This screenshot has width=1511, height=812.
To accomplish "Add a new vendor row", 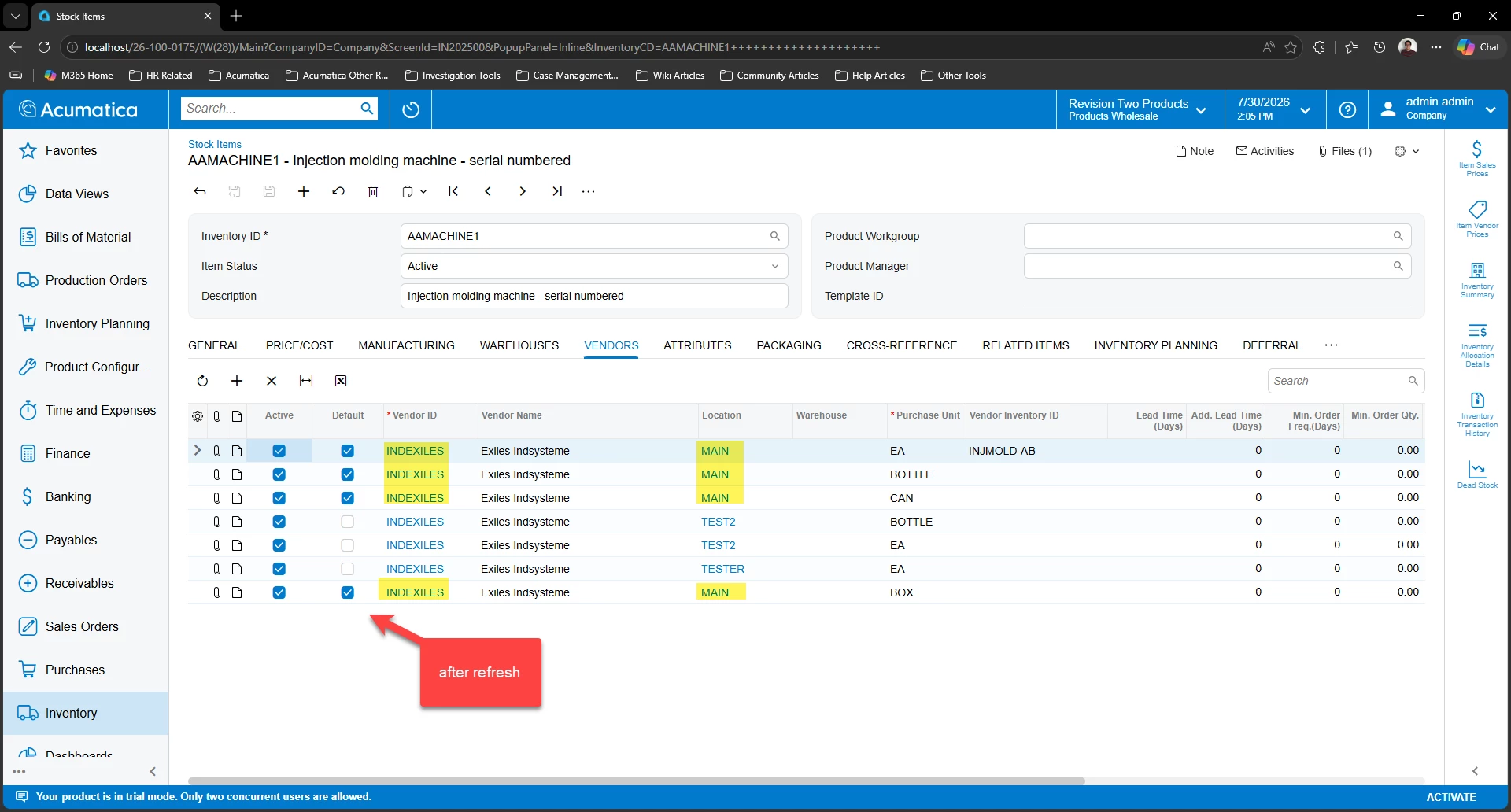I will click(x=237, y=381).
